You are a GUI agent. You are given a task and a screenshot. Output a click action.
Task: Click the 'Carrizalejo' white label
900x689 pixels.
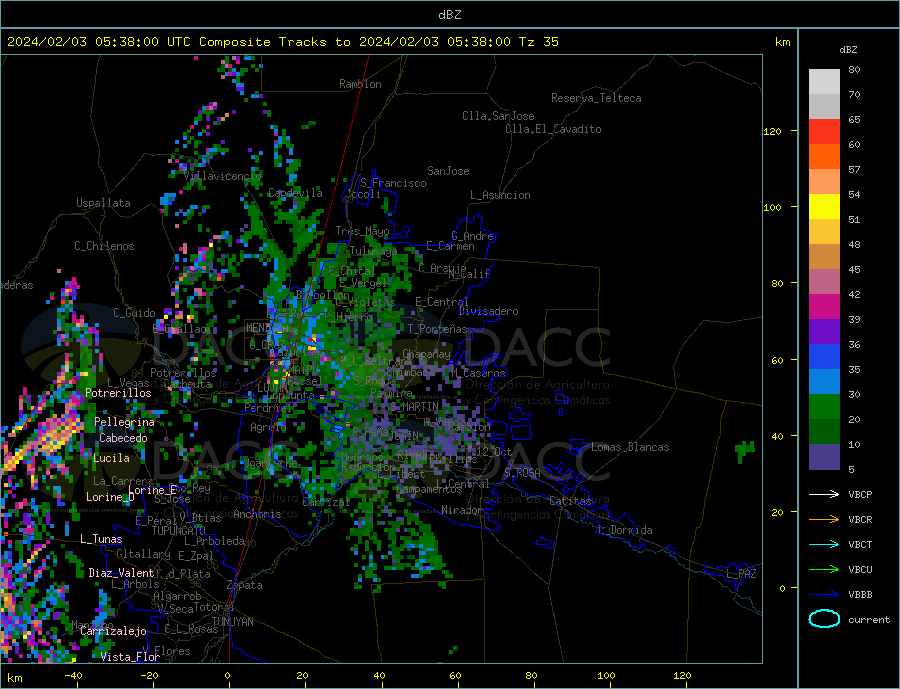click(x=114, y=632)
